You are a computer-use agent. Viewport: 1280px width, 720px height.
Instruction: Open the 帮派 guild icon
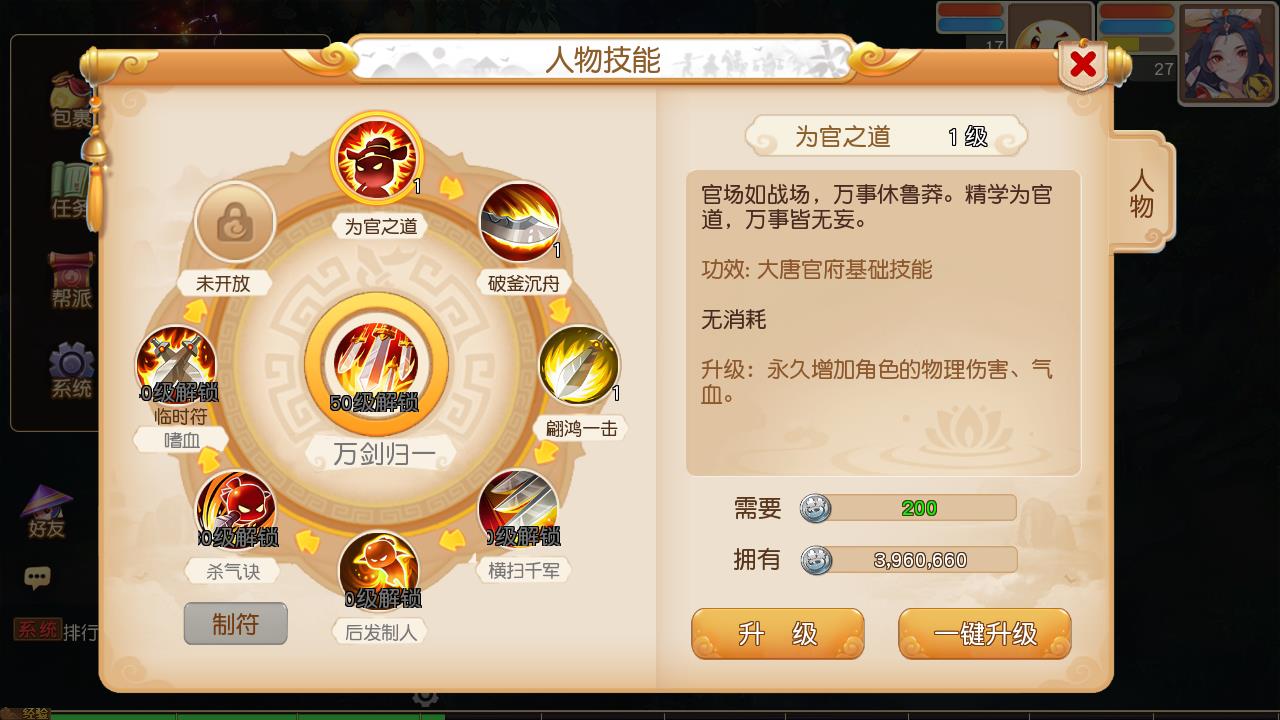(x=72, y=280)
